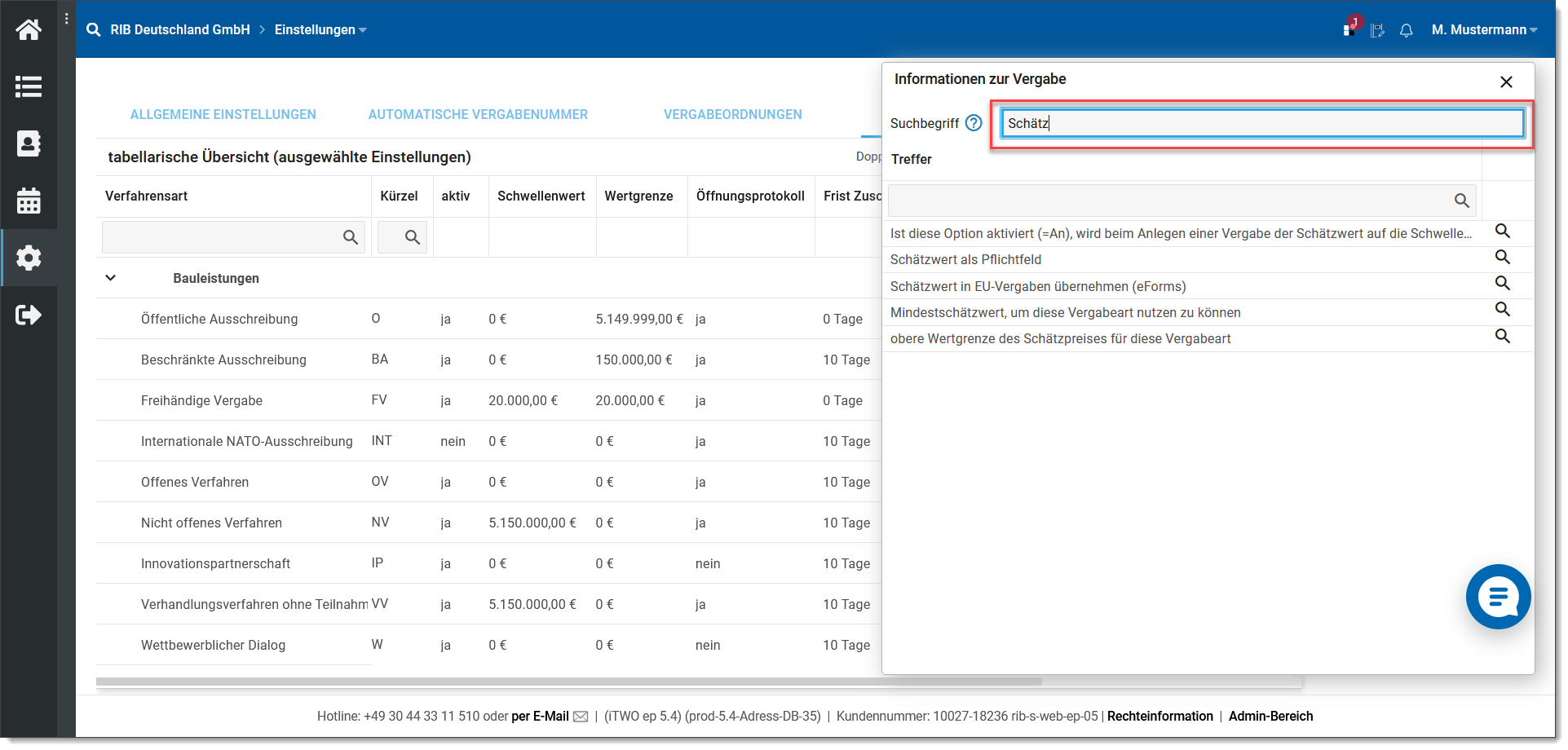Click magnifier for 'Ist diese Option aktiviert' result

pyautogui.click(x=1502, y=232)
